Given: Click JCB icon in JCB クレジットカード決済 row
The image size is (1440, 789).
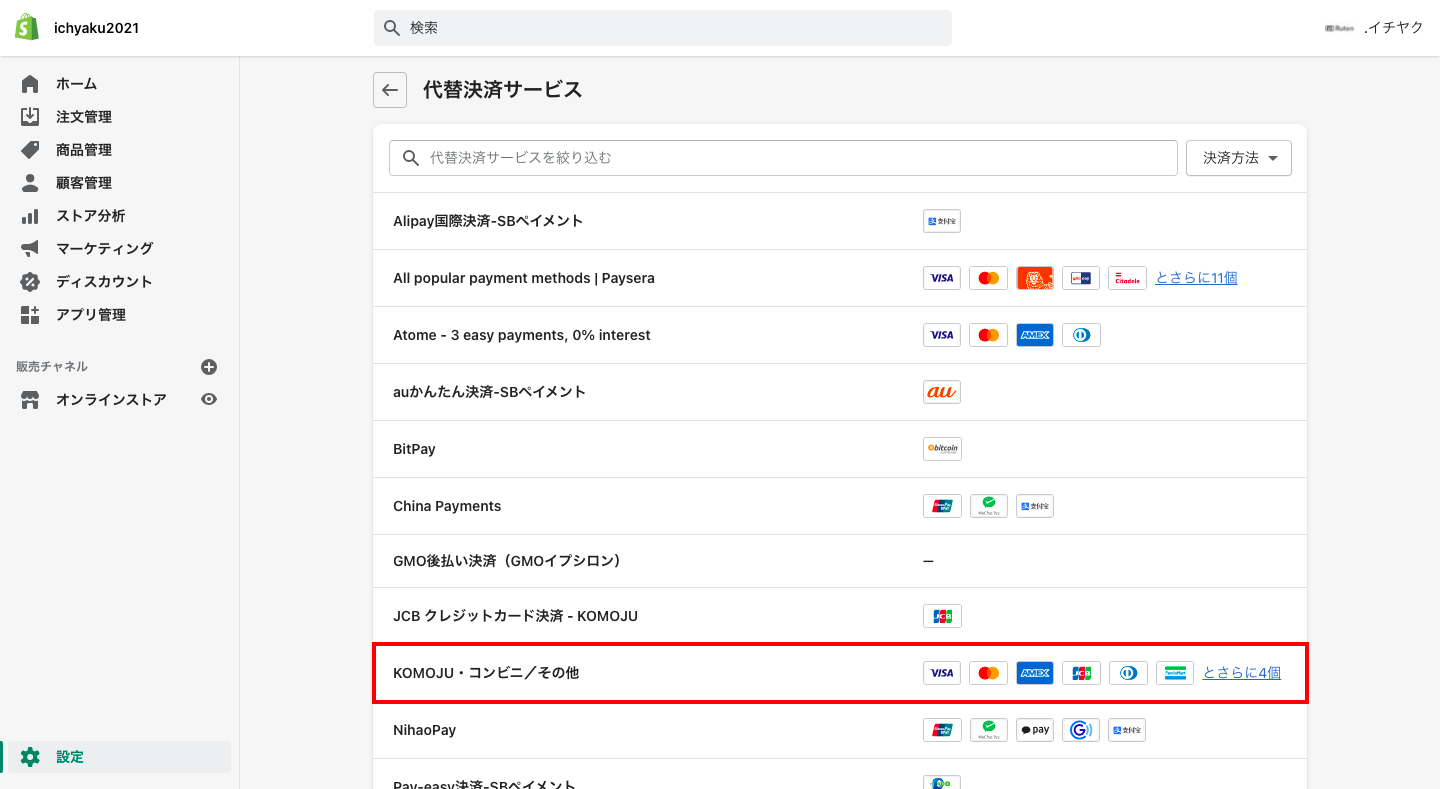Looking at the screenshot, I should 942,616.
